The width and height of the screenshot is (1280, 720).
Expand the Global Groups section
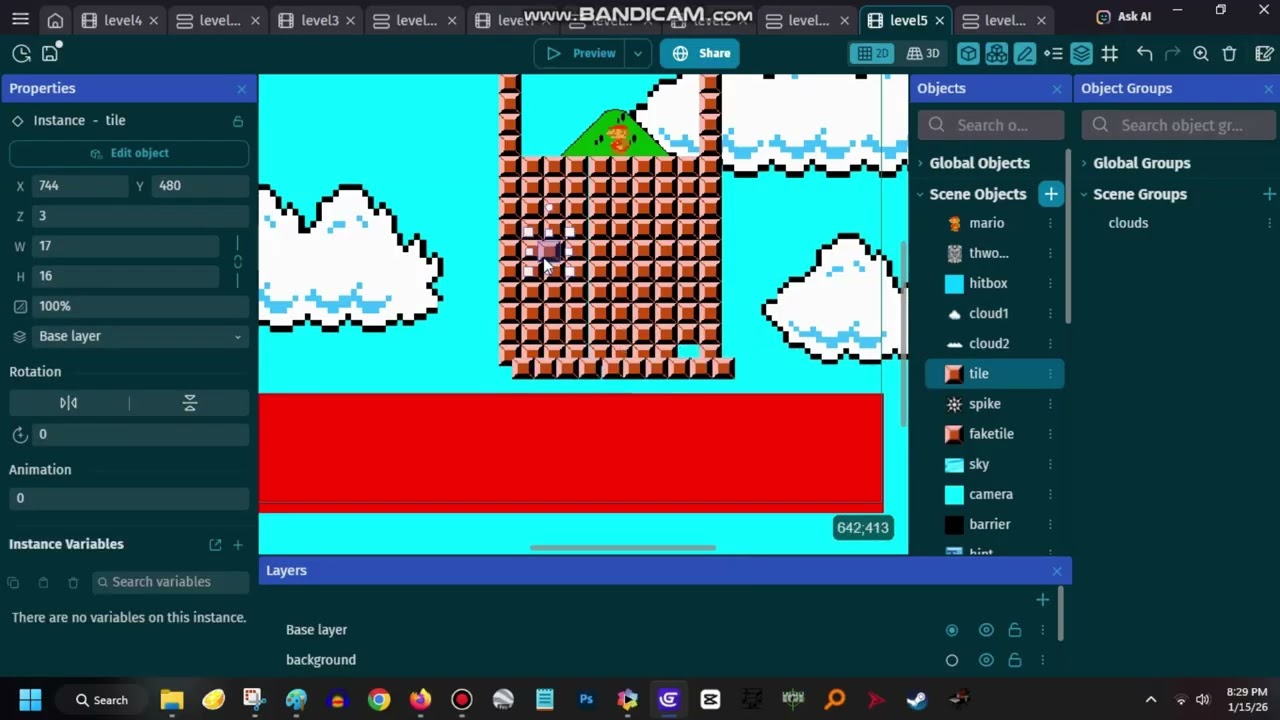point(1084,163)
